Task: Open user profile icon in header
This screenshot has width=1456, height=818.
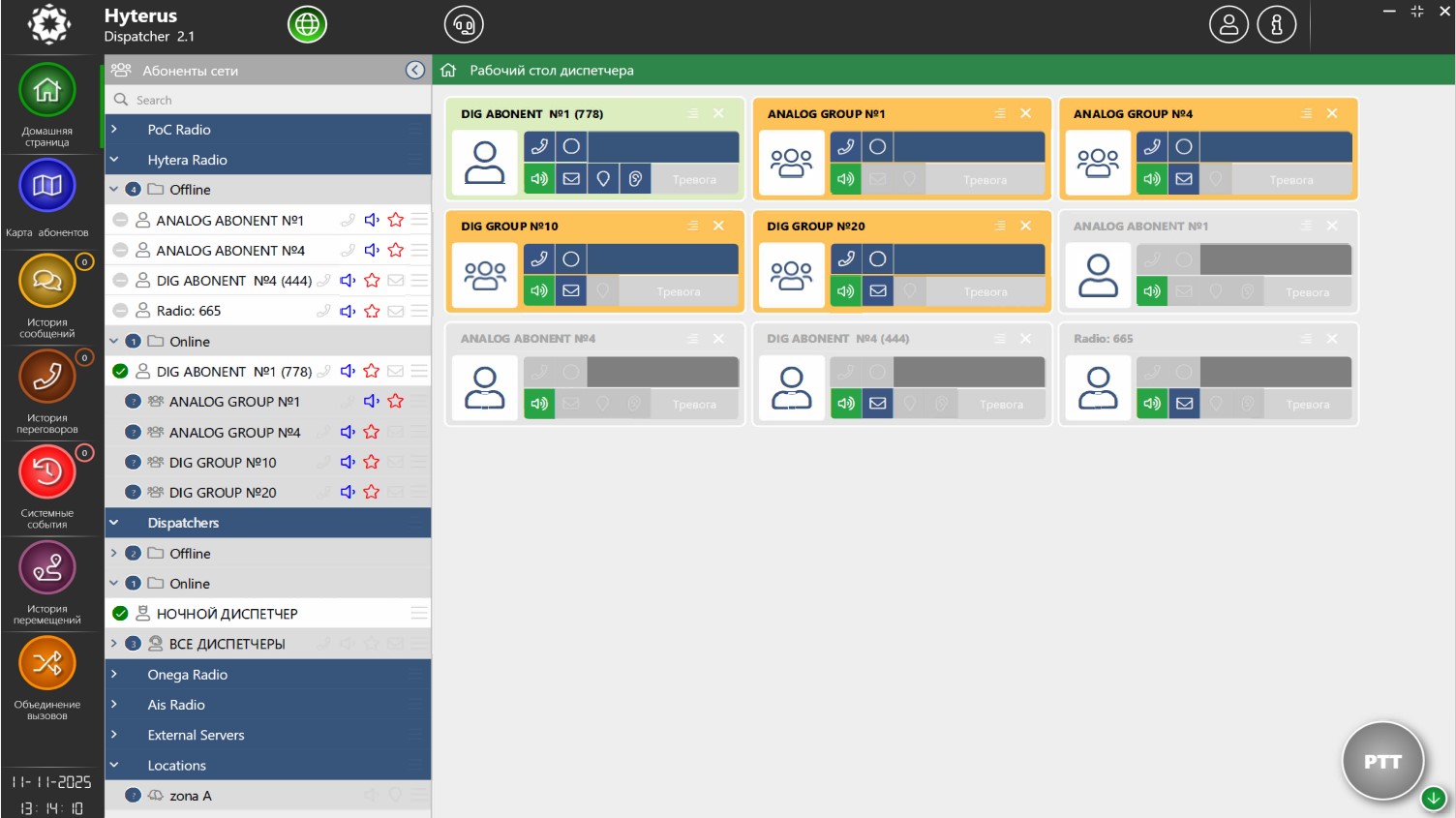Action: (1228, 24)
